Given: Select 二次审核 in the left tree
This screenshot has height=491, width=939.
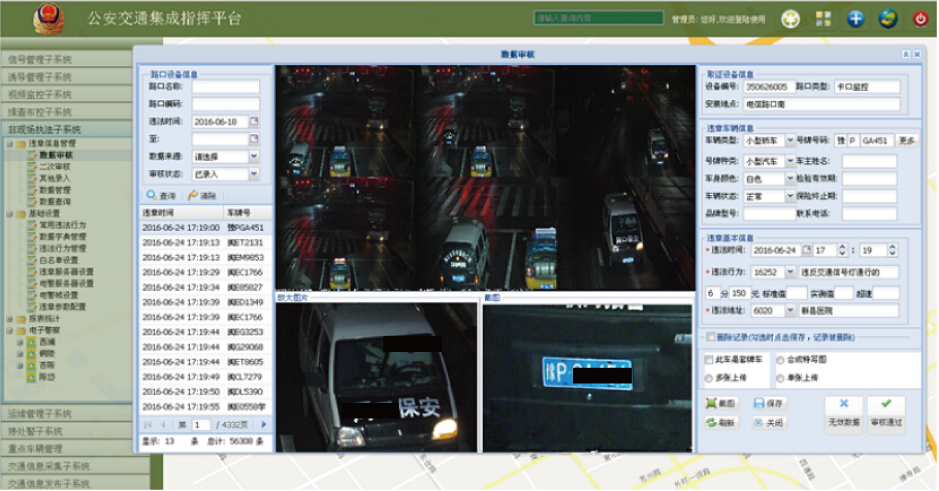Looking at the screenshot, I should (x=54, y=166).
